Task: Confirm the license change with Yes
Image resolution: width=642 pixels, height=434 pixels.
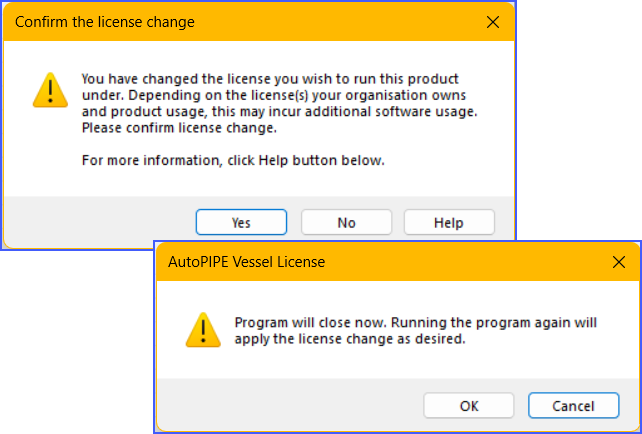Action: tap(241, 222)
